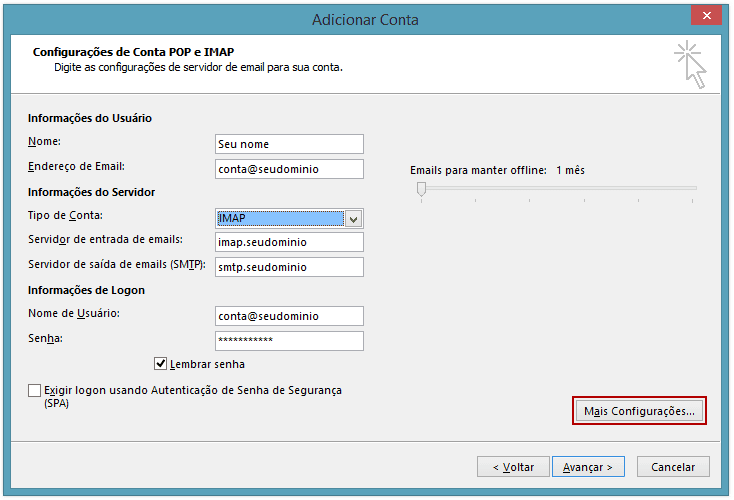The width and height of the screenshot is (734, 500).
Task: Click the cursor wizard icon in header
Action: pyautogui.click(x=690, y=65)
